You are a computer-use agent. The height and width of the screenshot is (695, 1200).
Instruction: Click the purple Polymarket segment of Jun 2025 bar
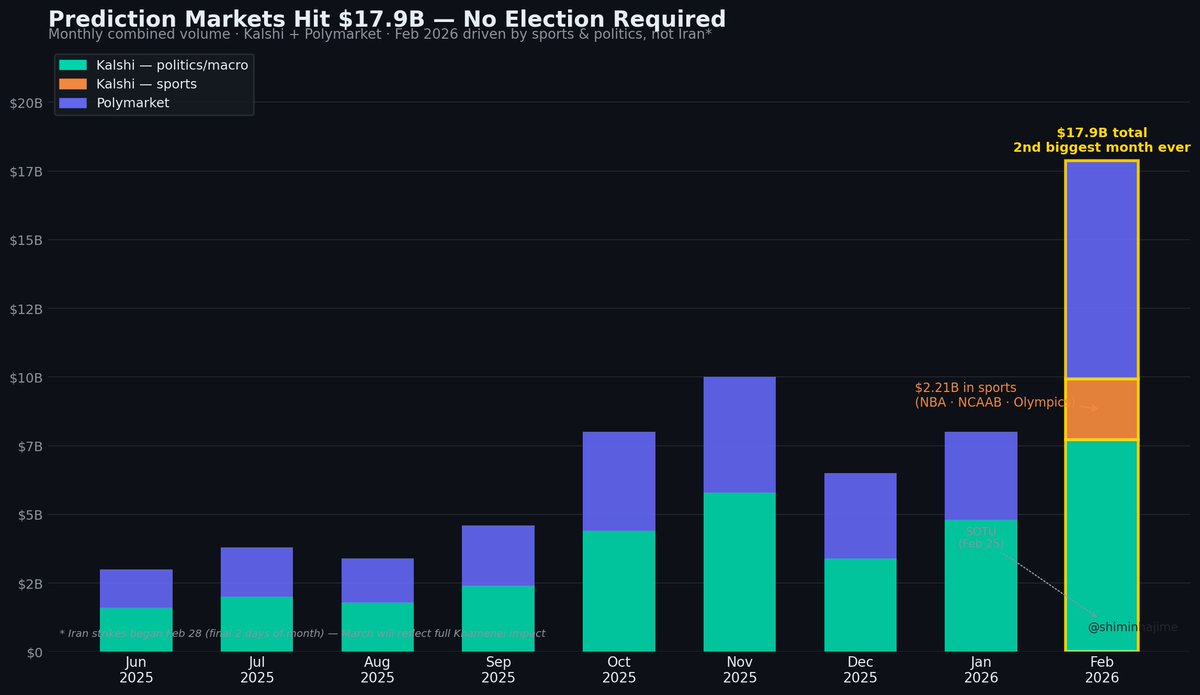(x=136, y=589)
